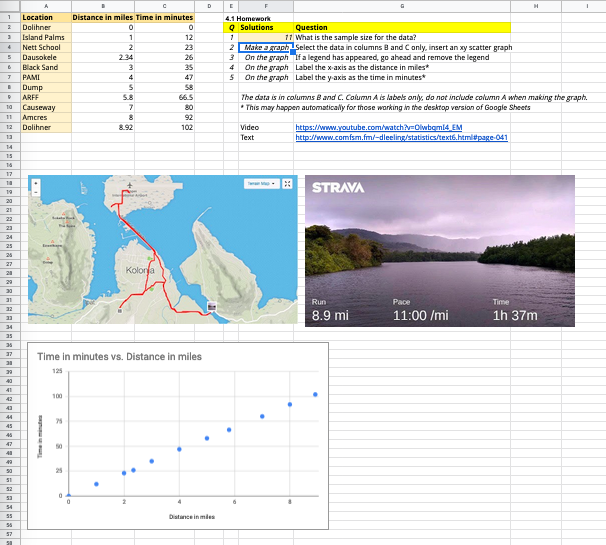Image resolution: width=606 pixels, height=545 pixels.
Task: Select the time cell with 102
Action: pyautogui.click(x=164, y=128)
